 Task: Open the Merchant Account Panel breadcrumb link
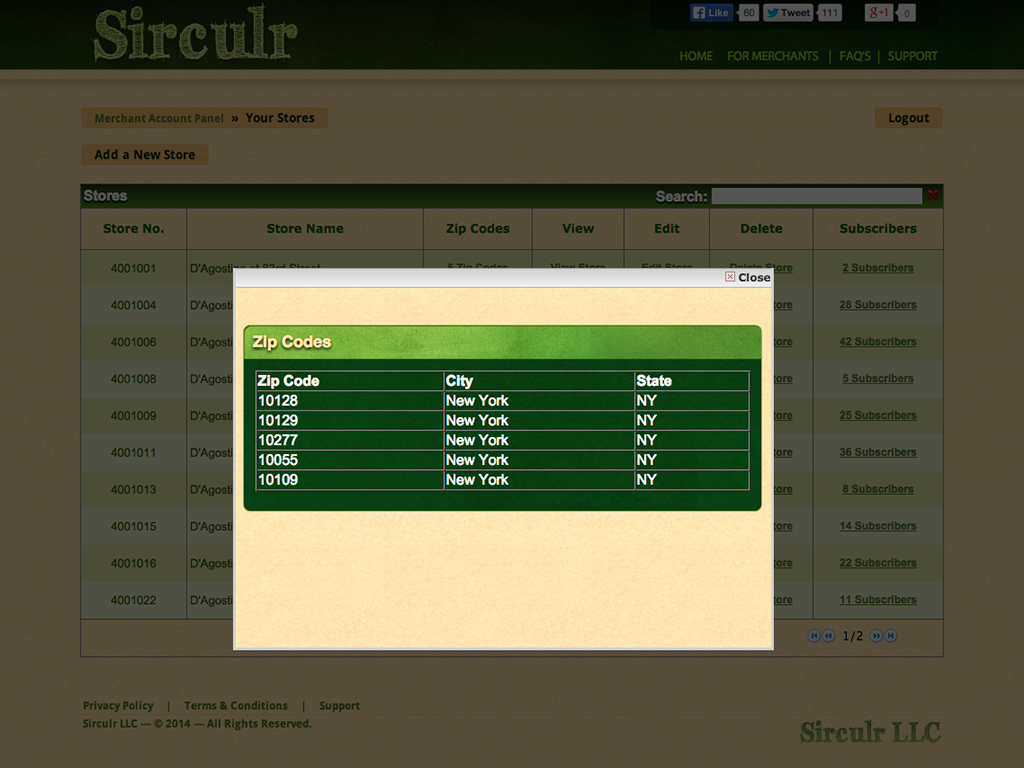159,118
